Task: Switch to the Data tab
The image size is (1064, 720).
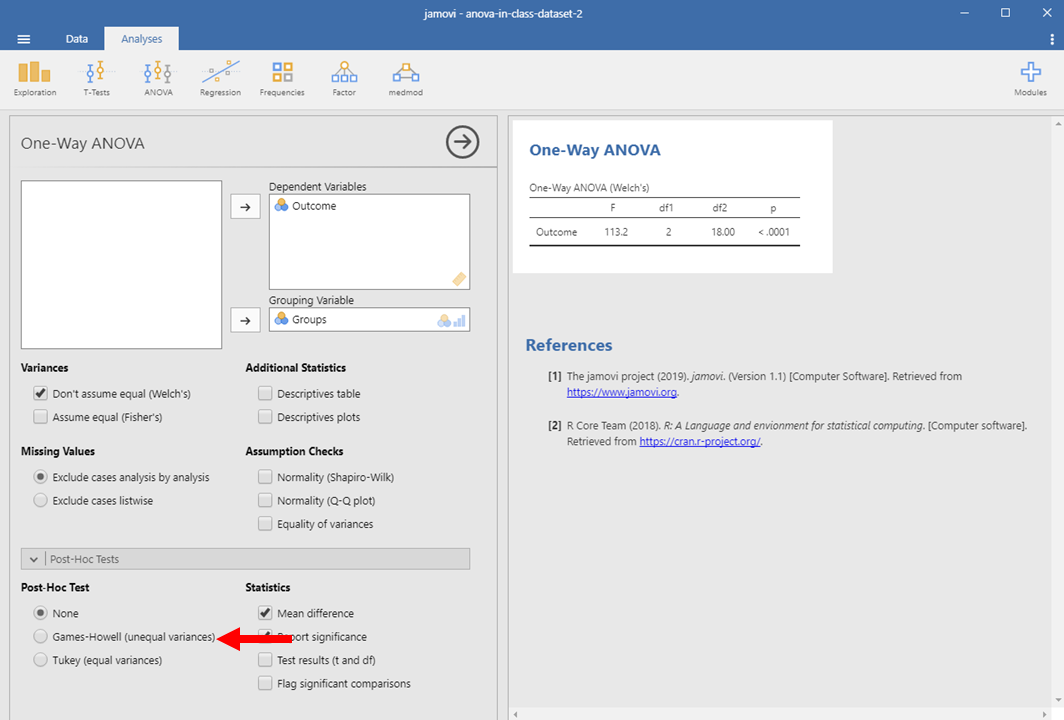Action: [x=77, y=39]
